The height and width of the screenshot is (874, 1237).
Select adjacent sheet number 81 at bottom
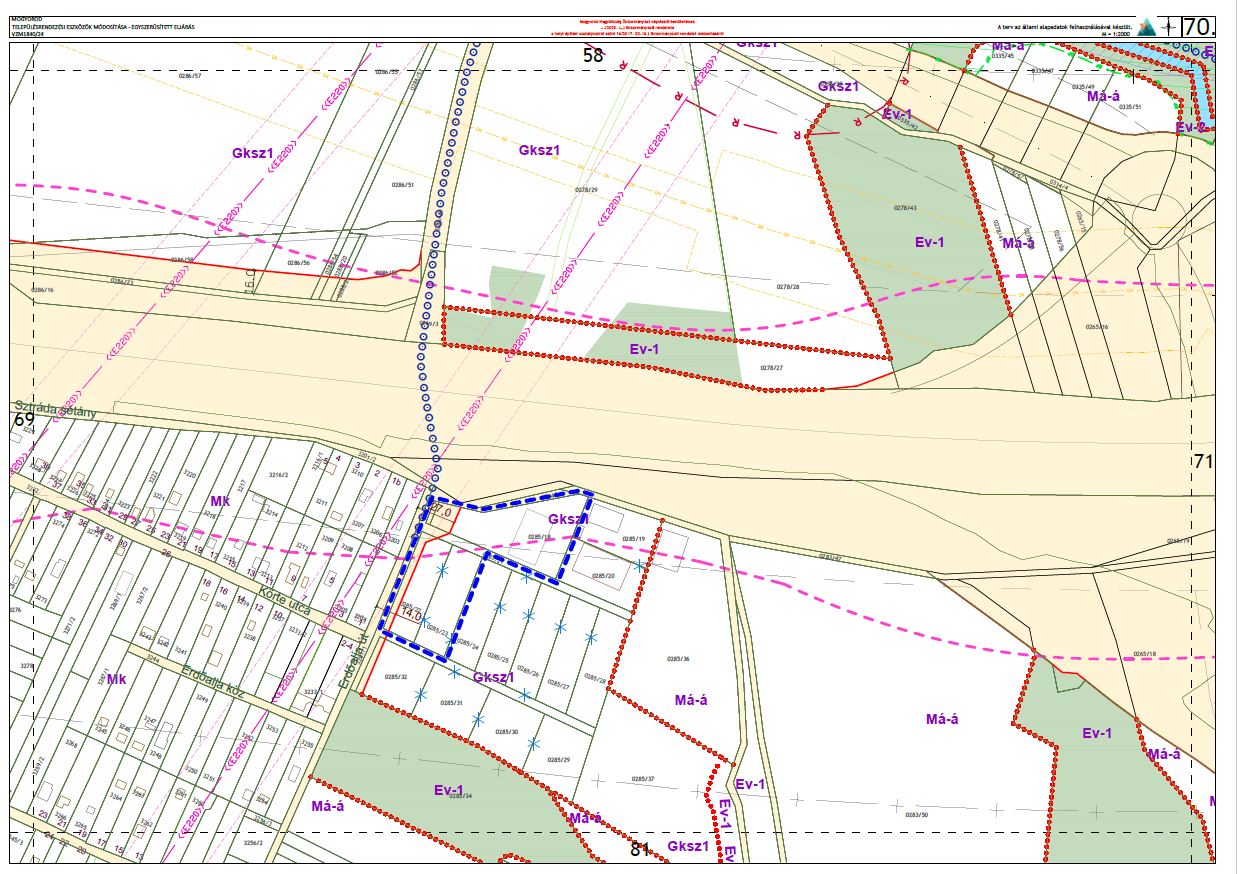(641, 849)
